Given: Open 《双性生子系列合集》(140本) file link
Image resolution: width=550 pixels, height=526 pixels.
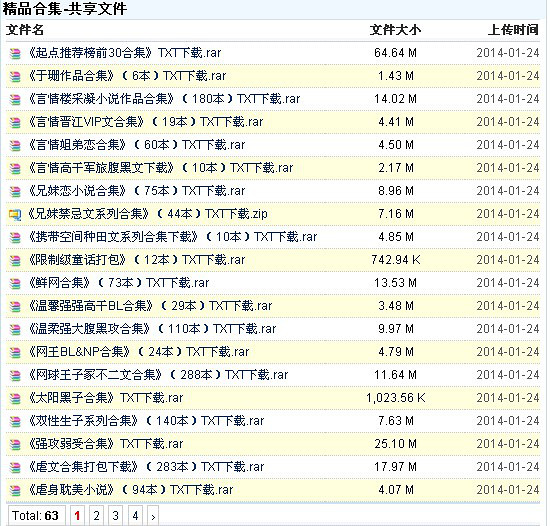Looking at the screenshot, I should pos(146,421).
